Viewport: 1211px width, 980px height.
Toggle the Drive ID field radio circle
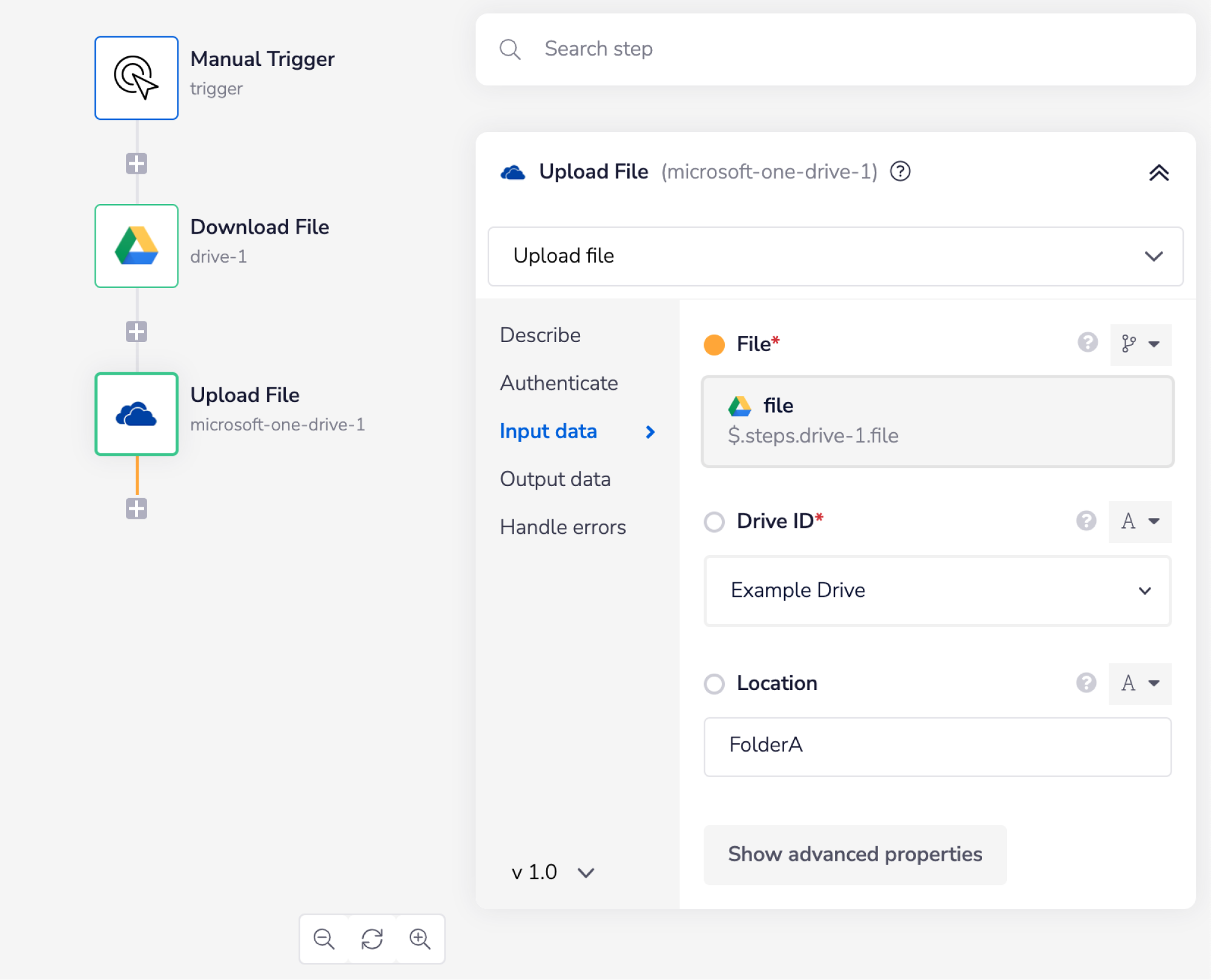click(714, 521)
